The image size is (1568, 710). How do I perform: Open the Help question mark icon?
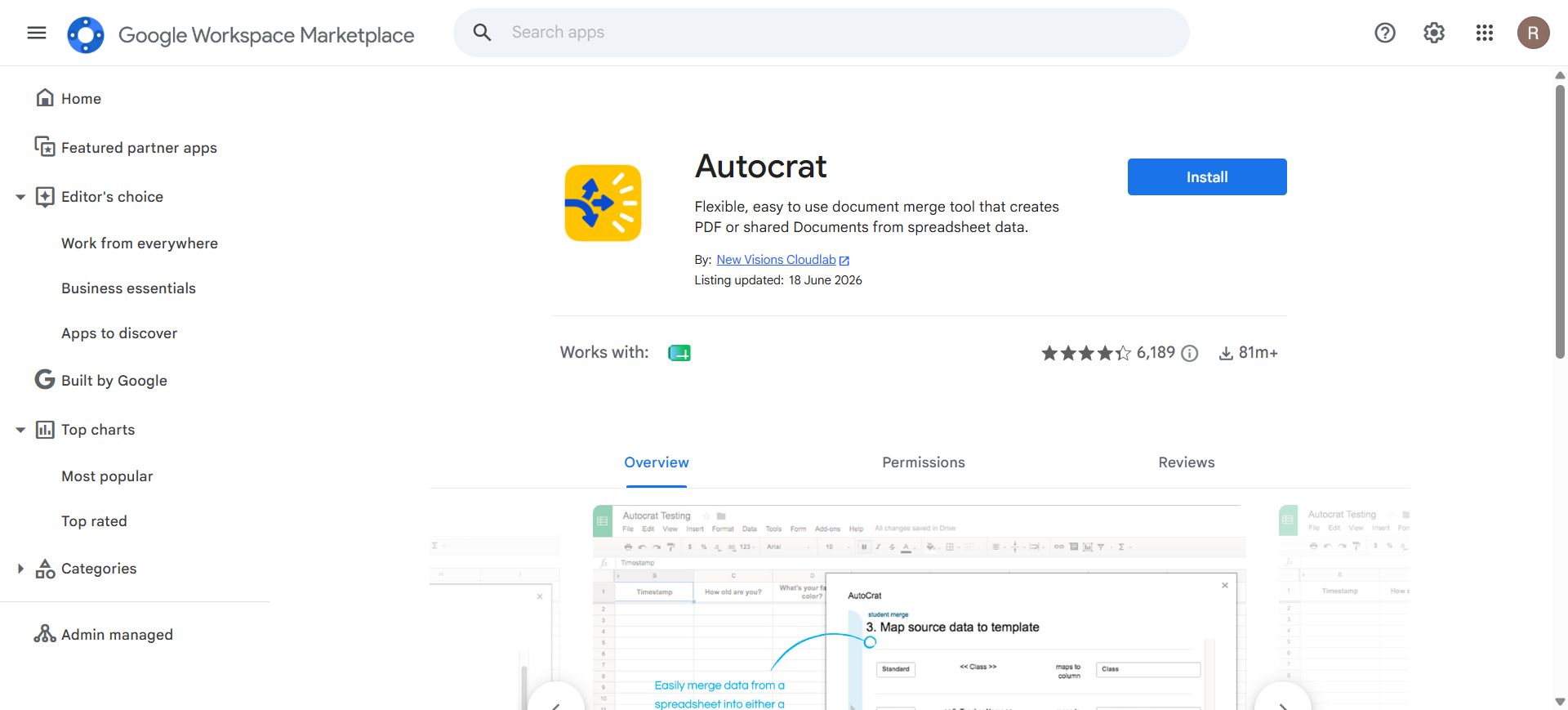[x=1385, y=33]
